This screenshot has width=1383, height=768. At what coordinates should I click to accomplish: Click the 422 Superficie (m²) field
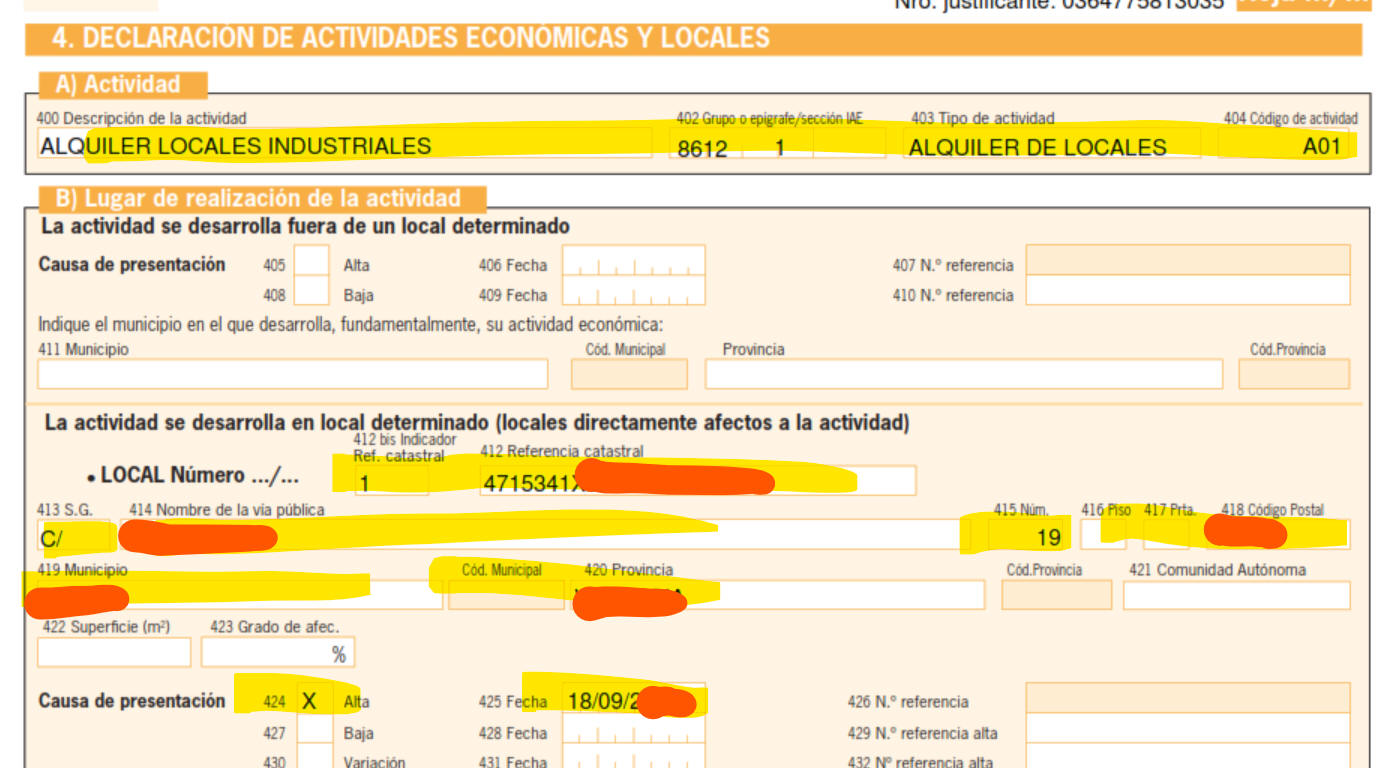pos(114,652)
